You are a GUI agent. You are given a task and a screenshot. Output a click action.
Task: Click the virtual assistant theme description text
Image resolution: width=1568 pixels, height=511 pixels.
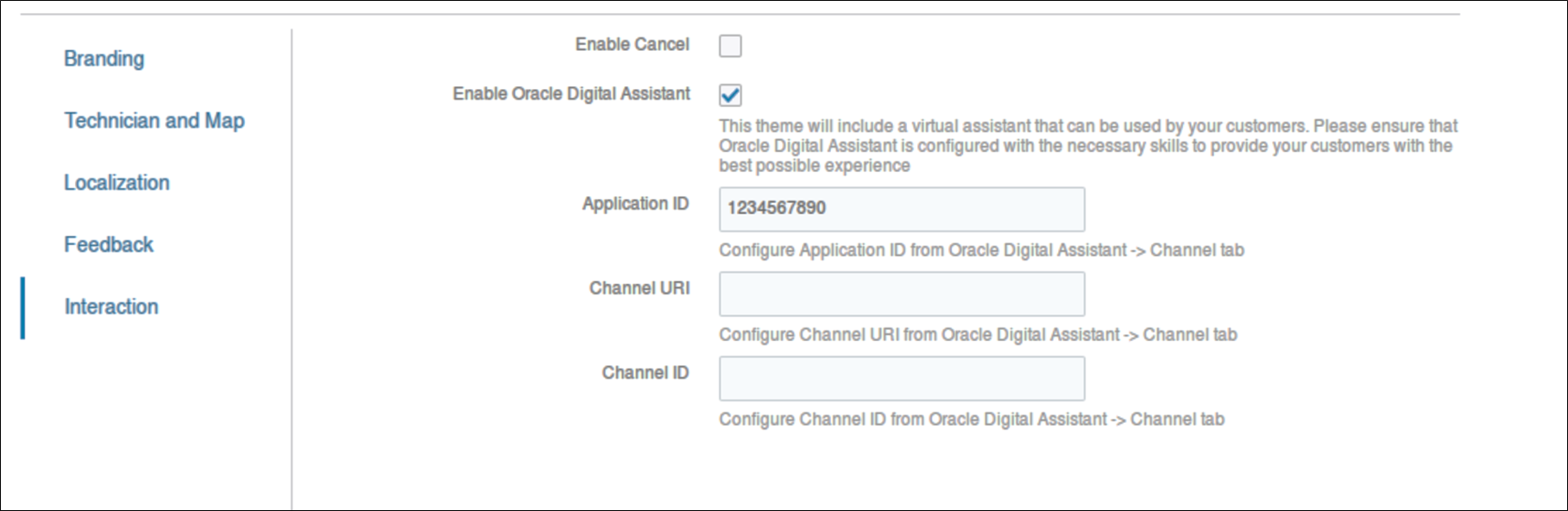(1087, 146)
